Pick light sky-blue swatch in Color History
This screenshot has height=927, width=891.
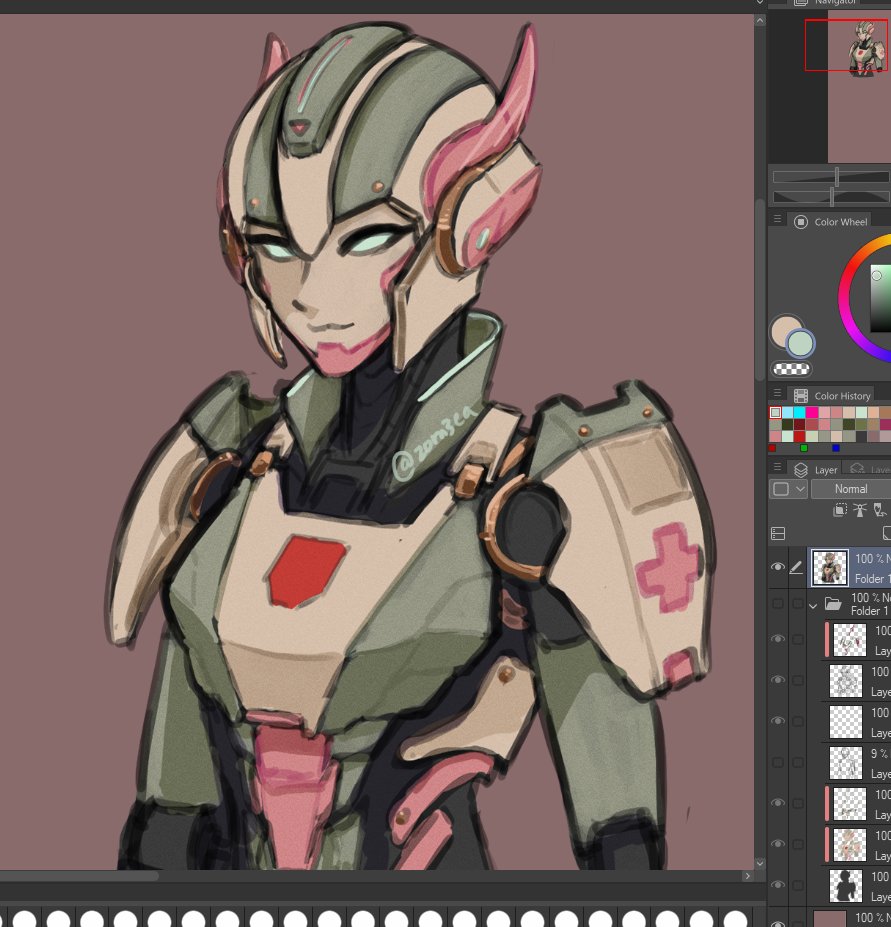coord(788,412)
